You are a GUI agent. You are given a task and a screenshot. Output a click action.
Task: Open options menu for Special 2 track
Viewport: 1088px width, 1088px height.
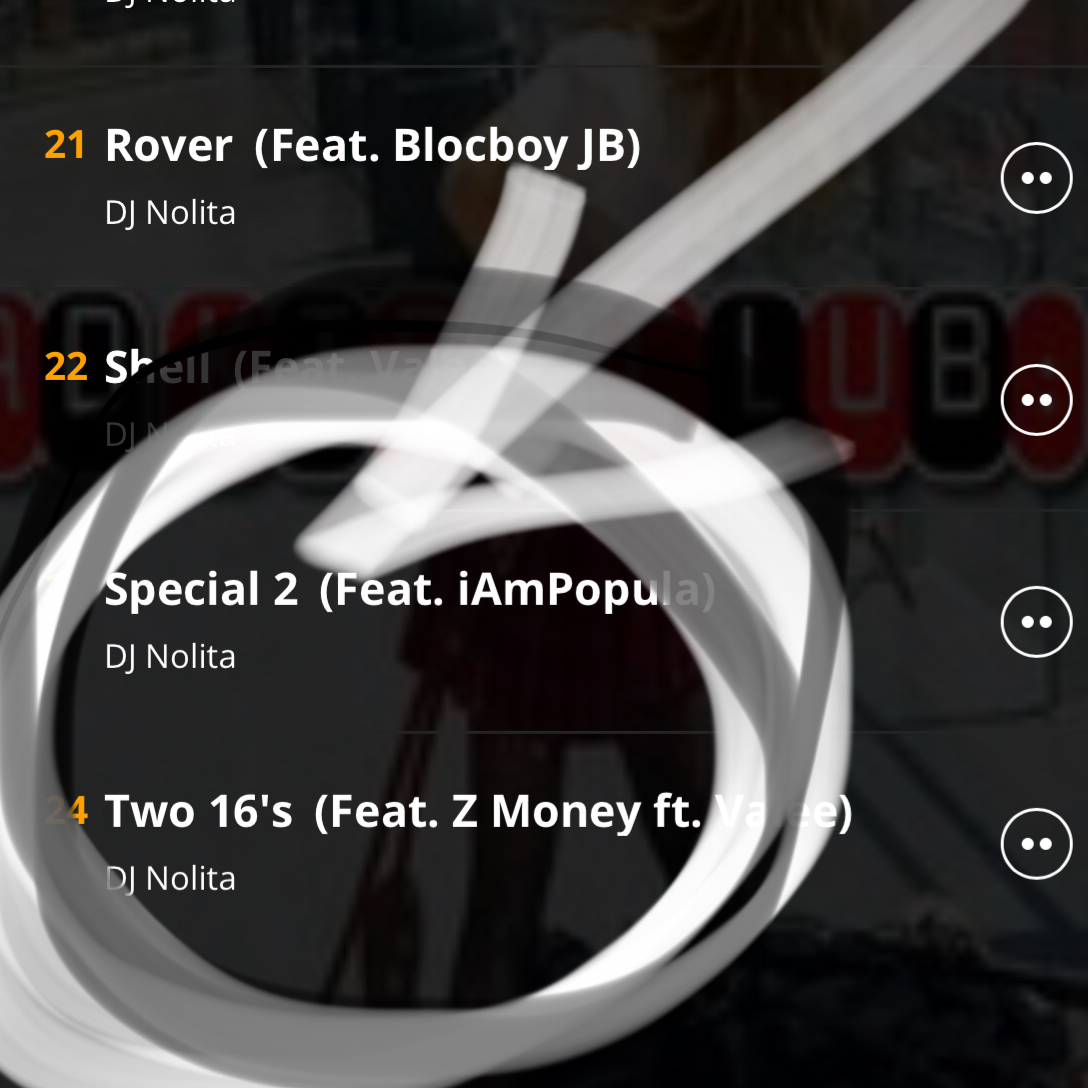[1037, 622]
